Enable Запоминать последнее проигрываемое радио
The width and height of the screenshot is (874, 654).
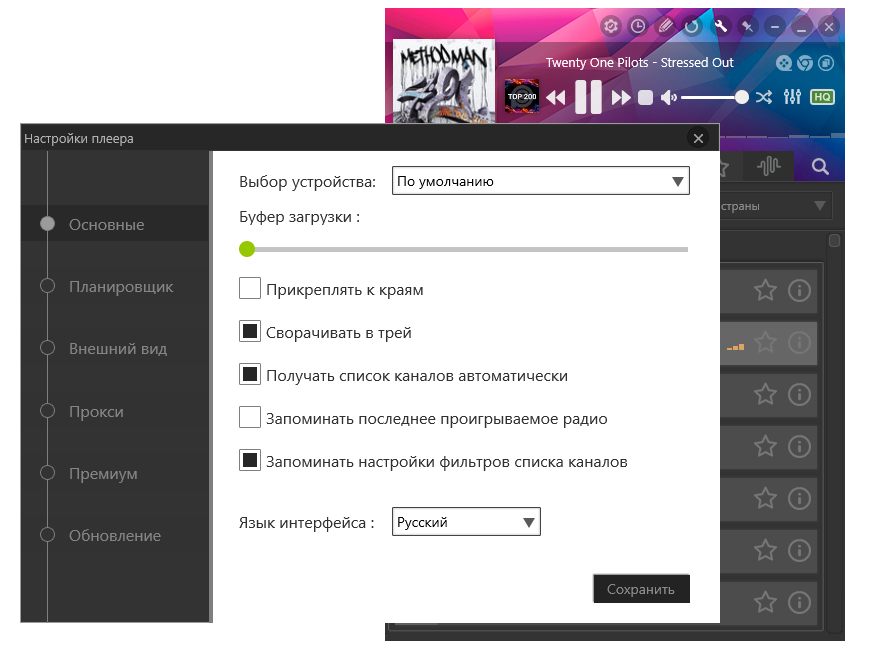point(250,418)
